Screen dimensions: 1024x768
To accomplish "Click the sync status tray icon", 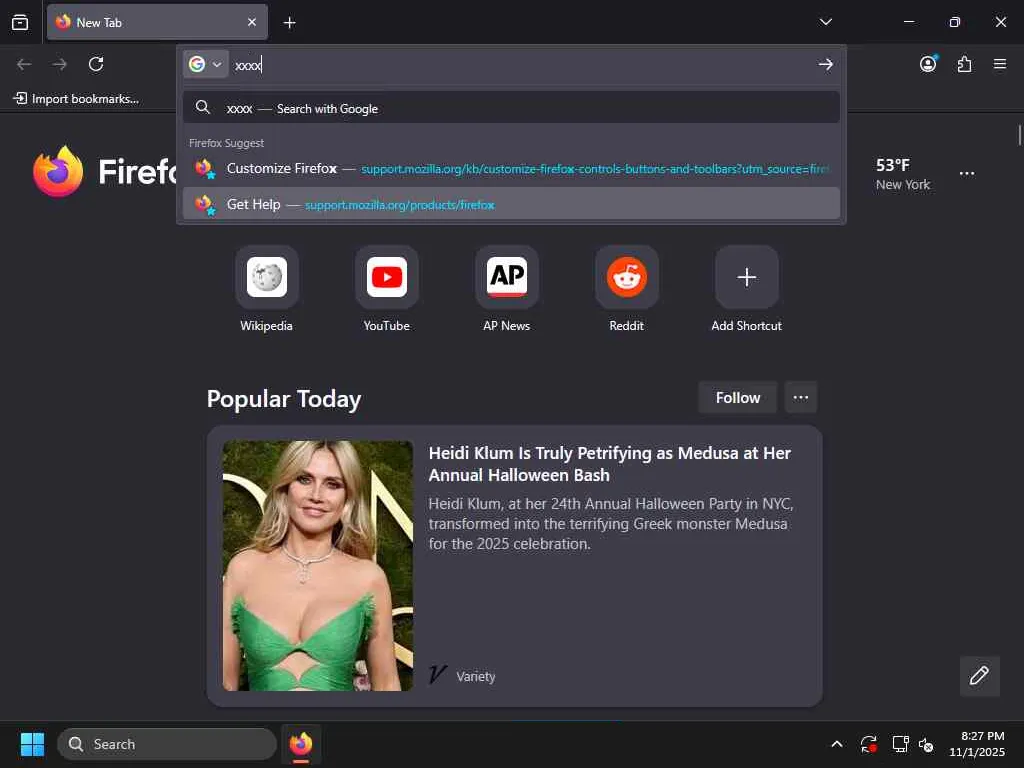I will (869, 744).
